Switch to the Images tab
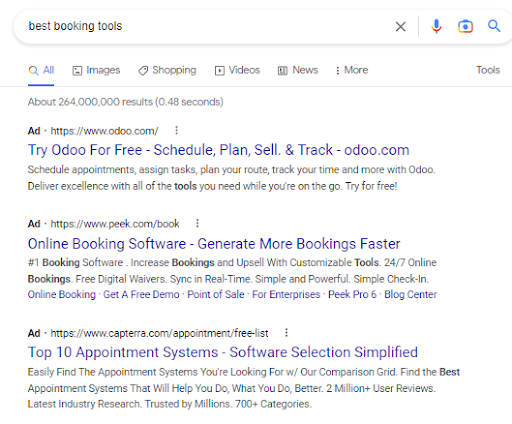The image size is (512, 424). [x=96, y=70]
